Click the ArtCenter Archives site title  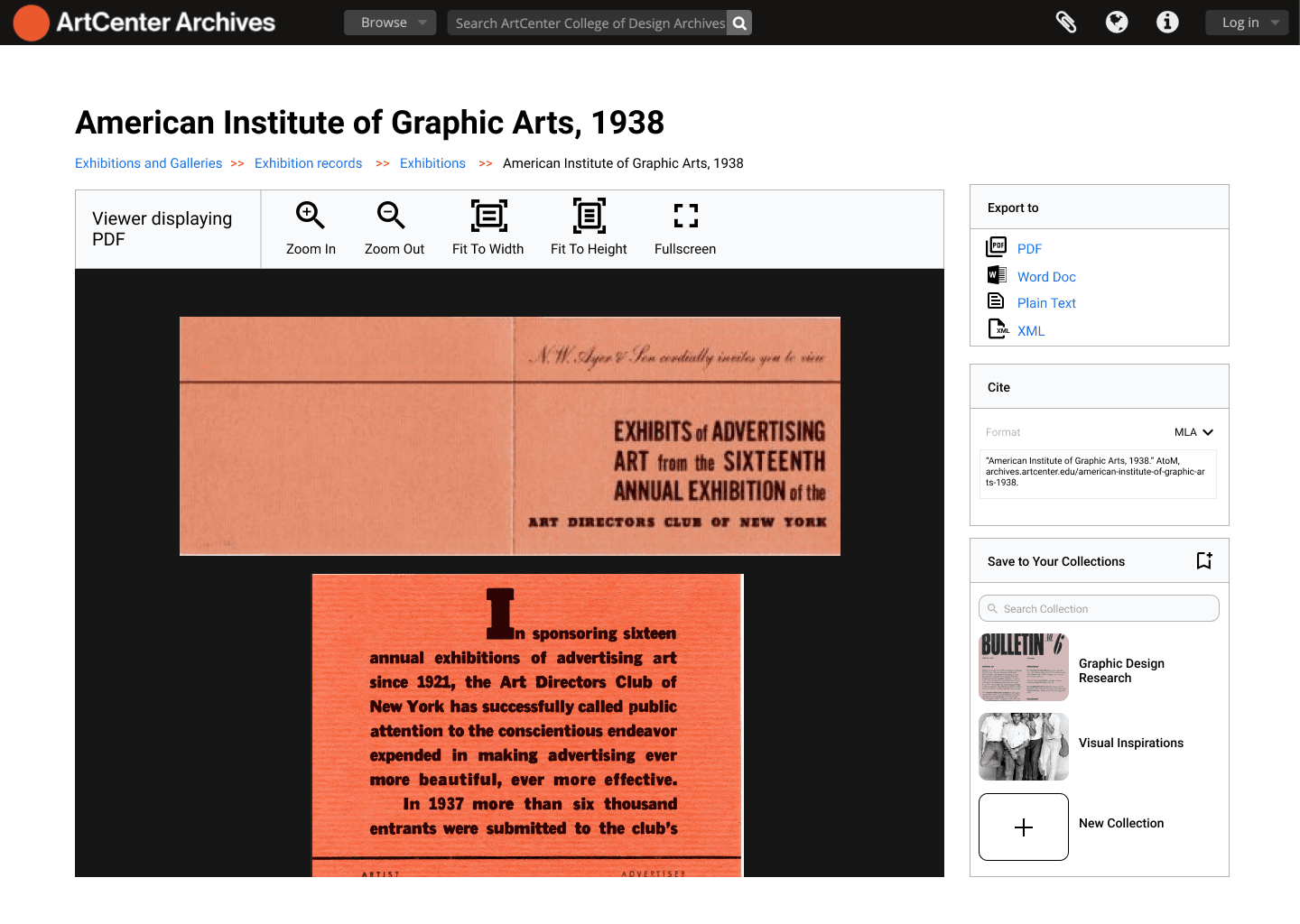point(166,23)
